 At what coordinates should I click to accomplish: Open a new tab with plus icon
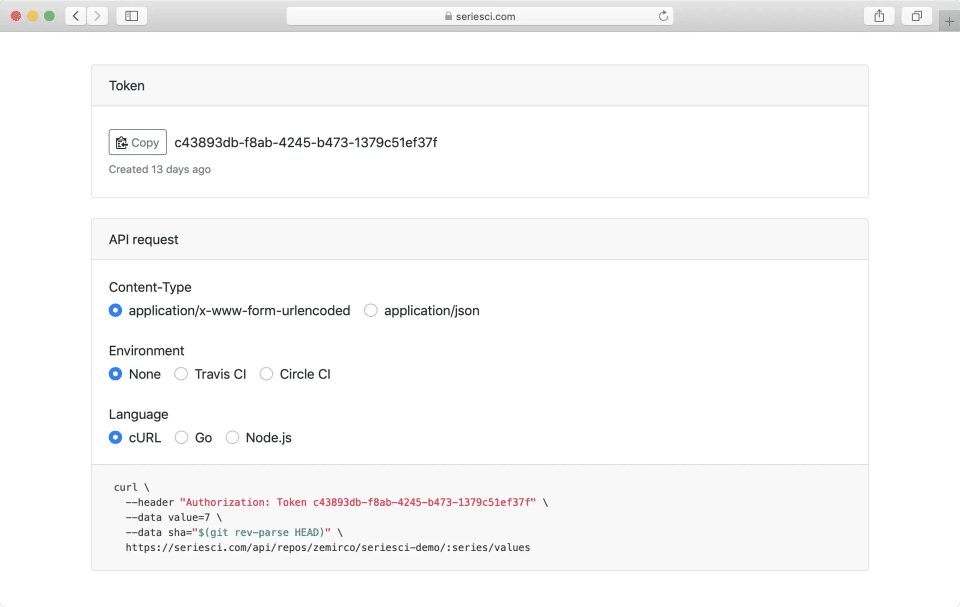point(949,20)
